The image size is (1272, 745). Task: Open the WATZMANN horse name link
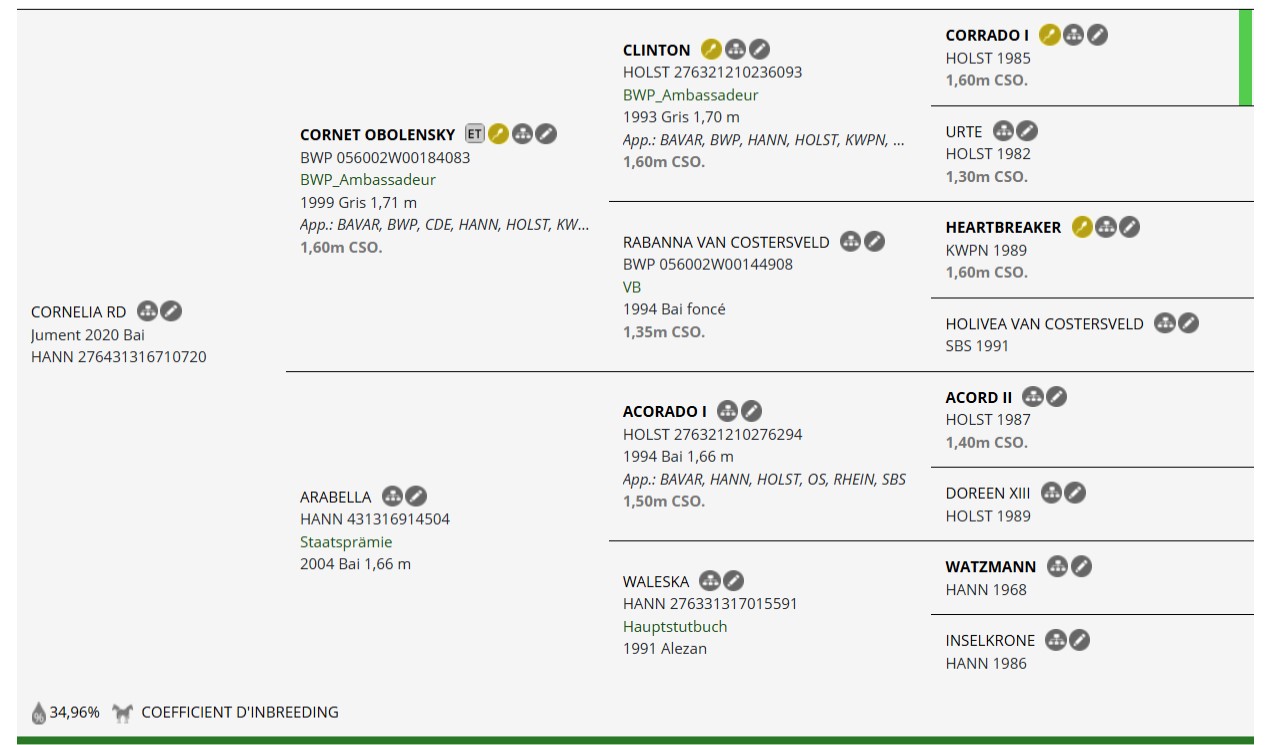[991, 567]
